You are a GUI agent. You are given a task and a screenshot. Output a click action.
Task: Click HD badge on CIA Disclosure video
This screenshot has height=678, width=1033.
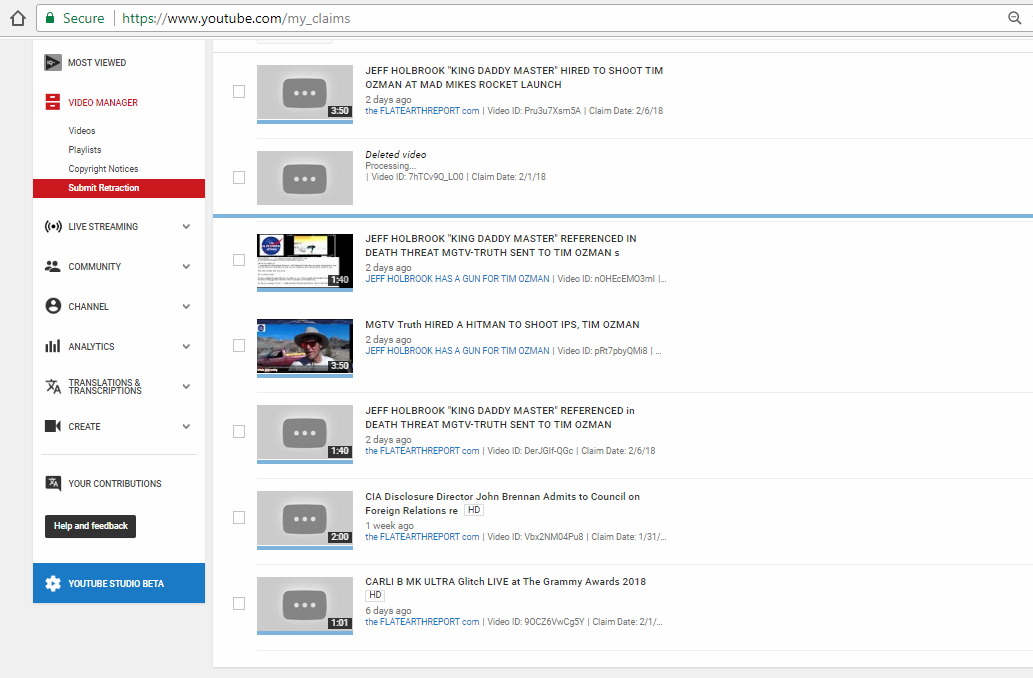click(474, 510)
